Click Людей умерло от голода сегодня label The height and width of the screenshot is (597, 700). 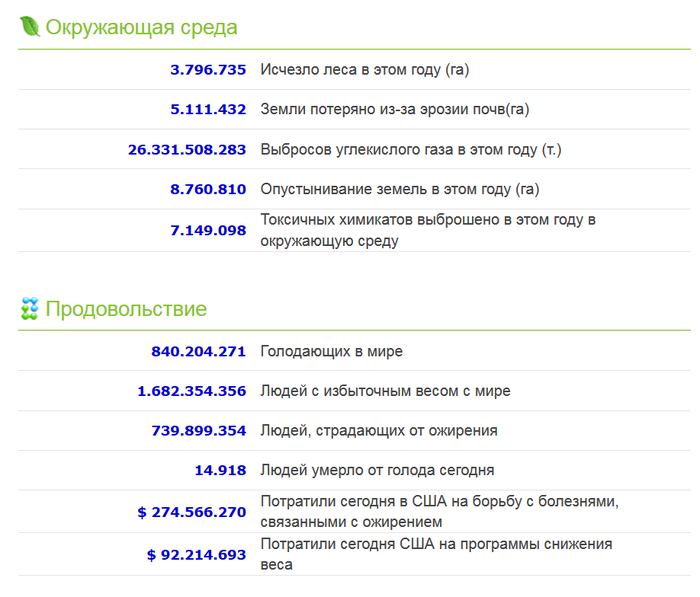[377, 470]
